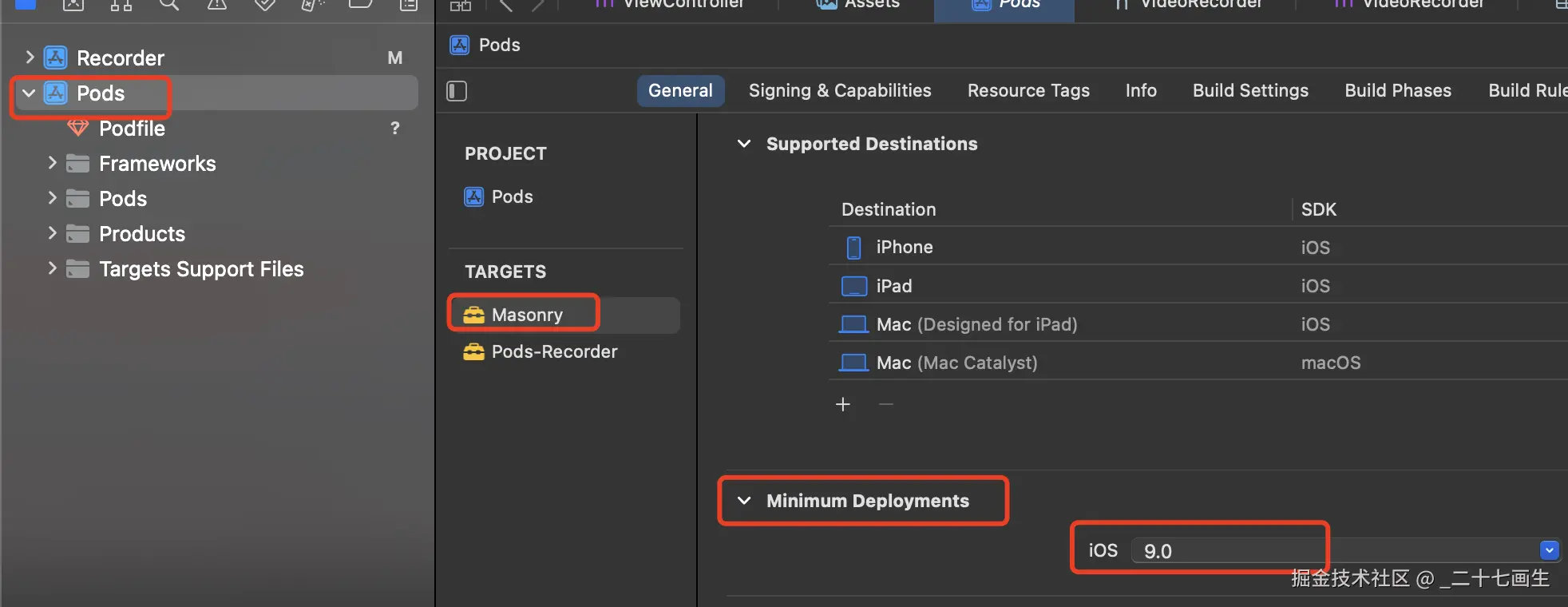Viewport: 1568px width, 607px height.
Task: Expand the Recorder project tree
Action: [x=30, y=58]
